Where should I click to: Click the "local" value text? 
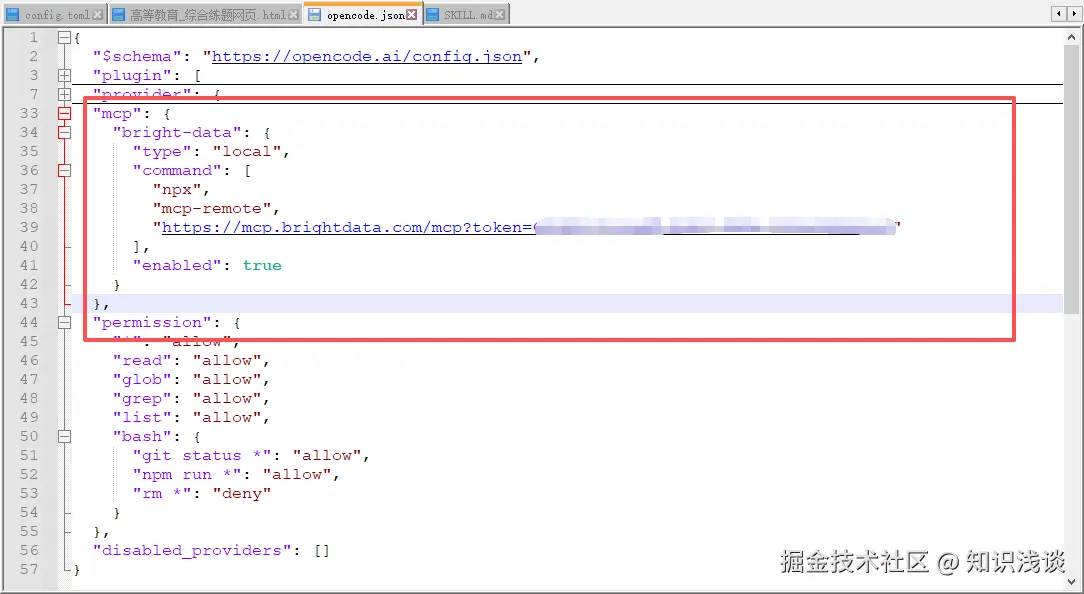point(247,151)
